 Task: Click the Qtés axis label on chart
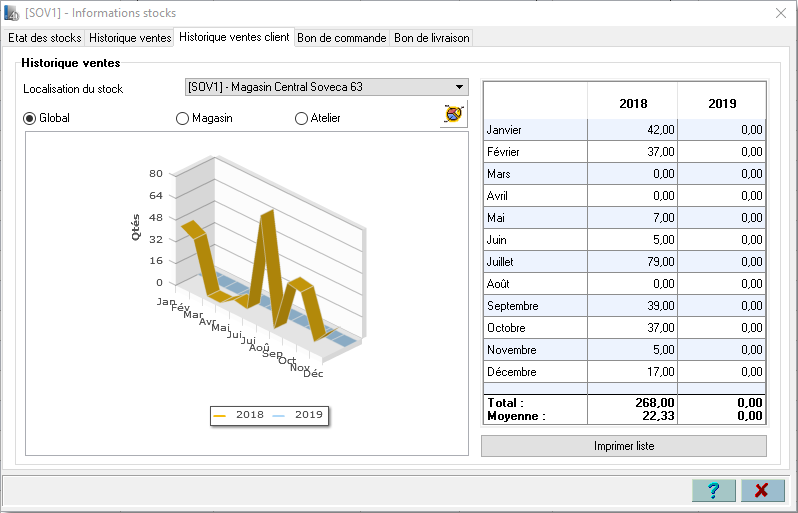click(x=135, y=227)
